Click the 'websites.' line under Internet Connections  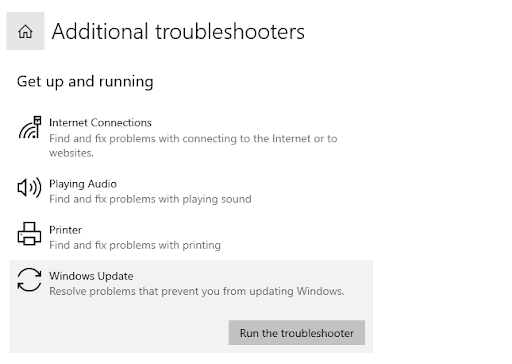click(x=71, y=153)
